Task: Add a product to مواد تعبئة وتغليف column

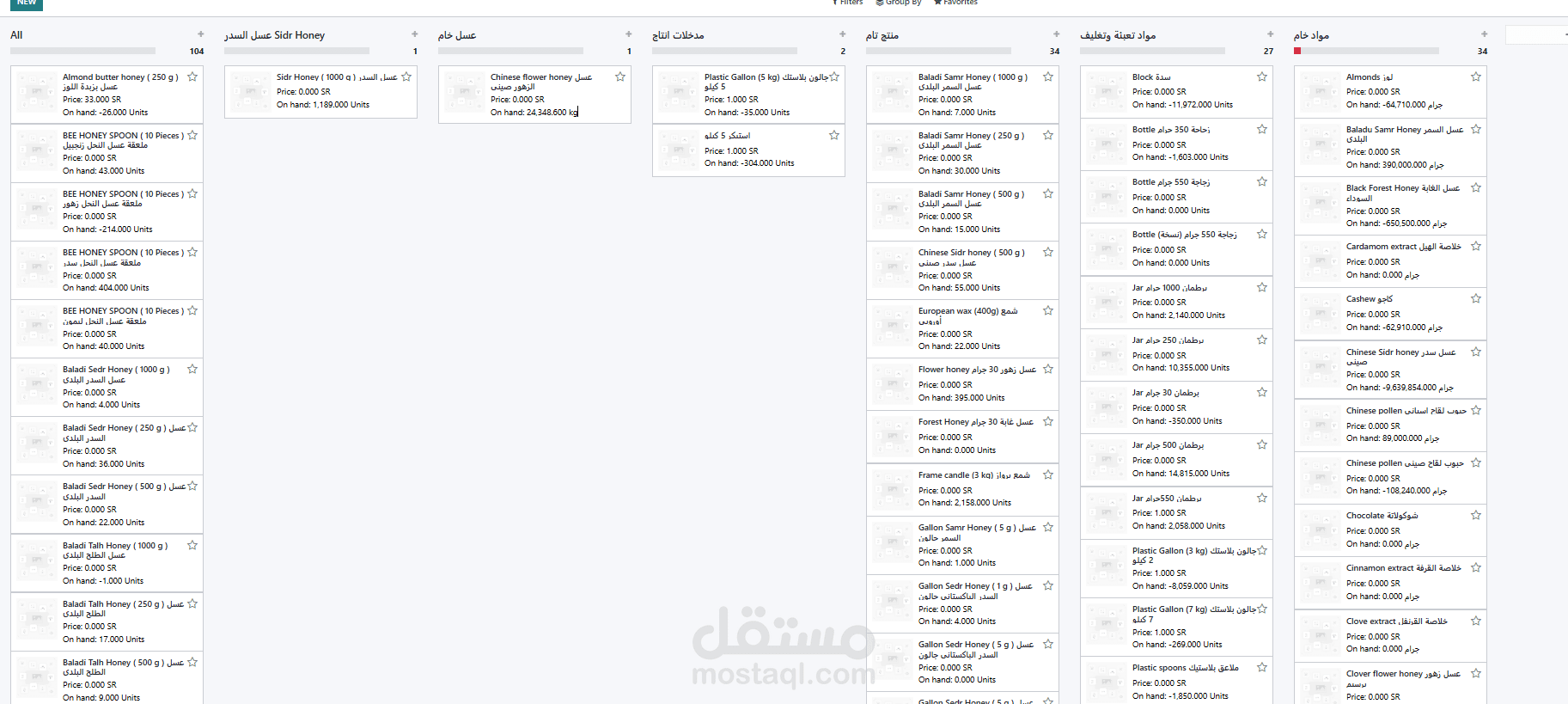Action: click(1271, 34)
